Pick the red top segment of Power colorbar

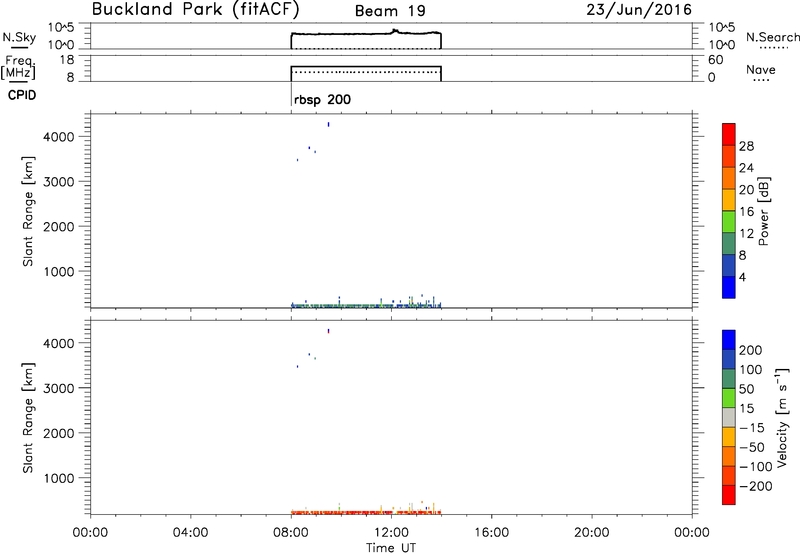(729, 134)
